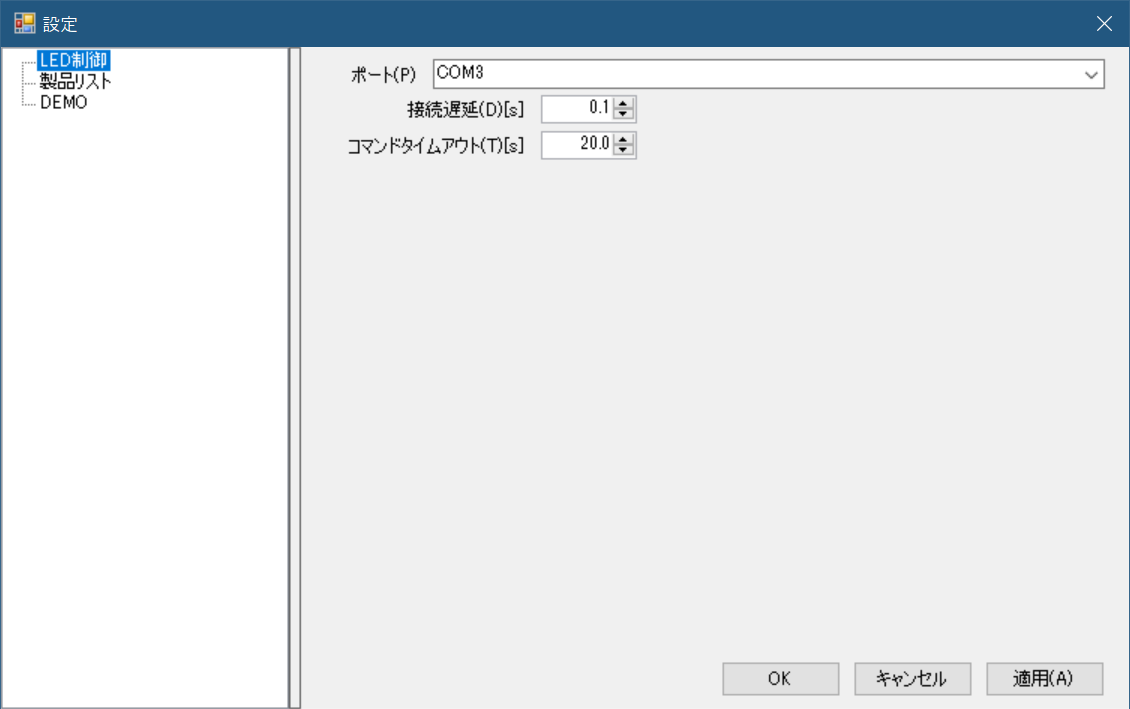Select the LED制御 tree item

point(72,60)
